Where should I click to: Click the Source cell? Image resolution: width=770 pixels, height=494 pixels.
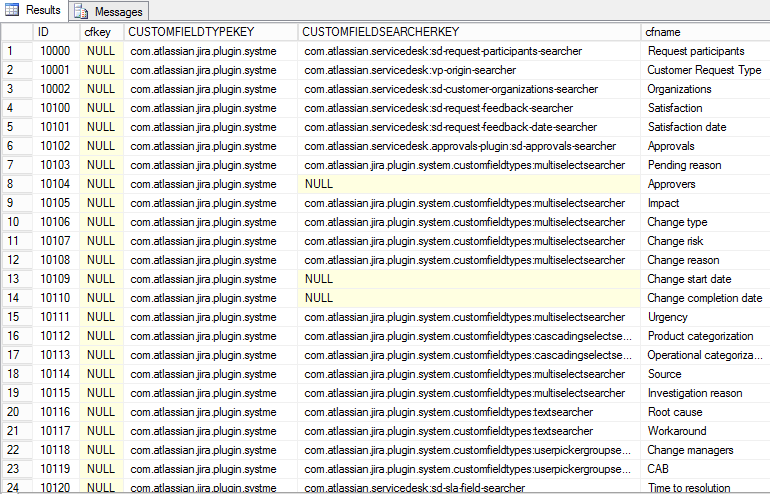click(x=705, y=374)
